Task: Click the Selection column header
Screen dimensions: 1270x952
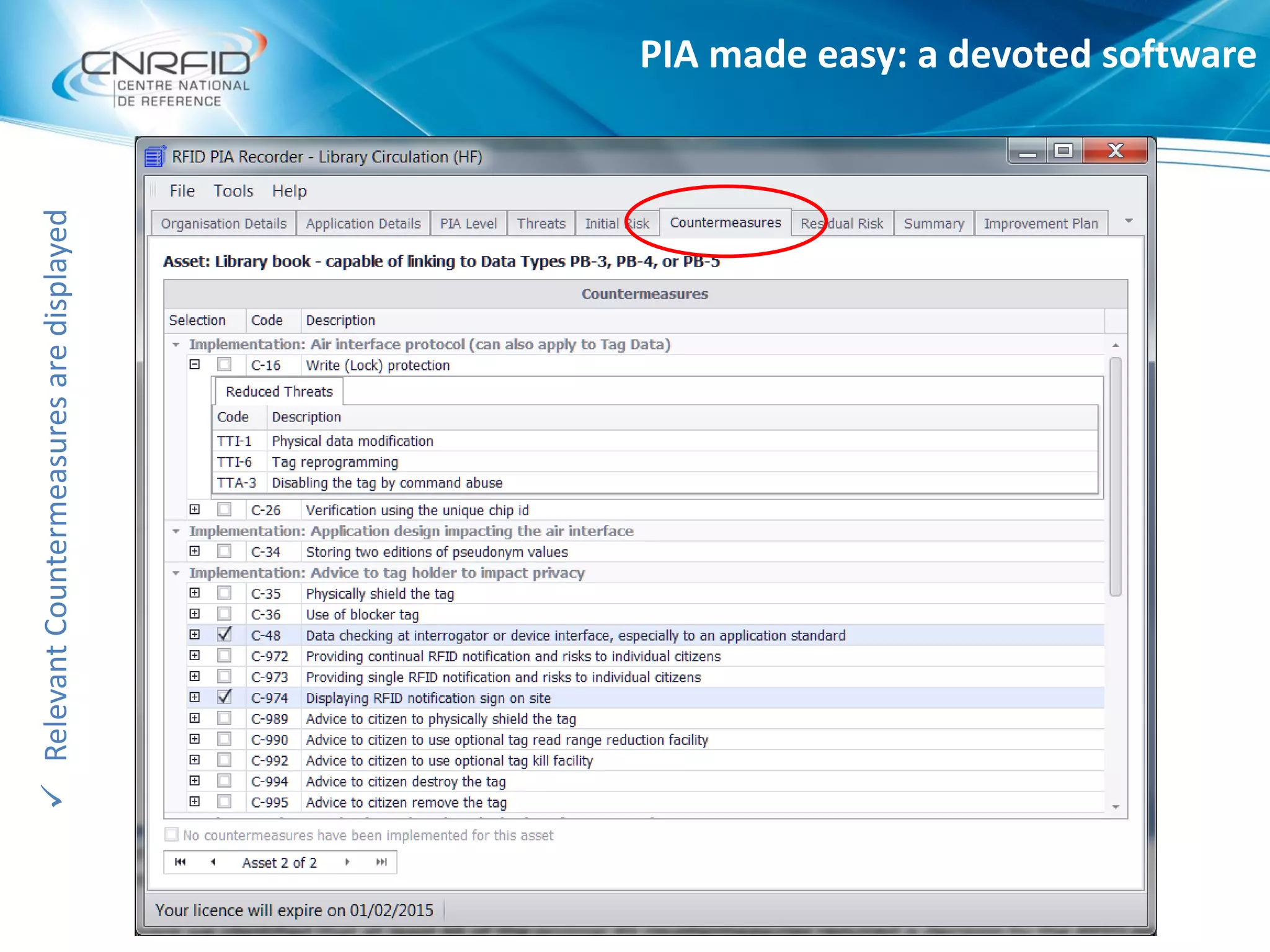Action: pos(205,320)
